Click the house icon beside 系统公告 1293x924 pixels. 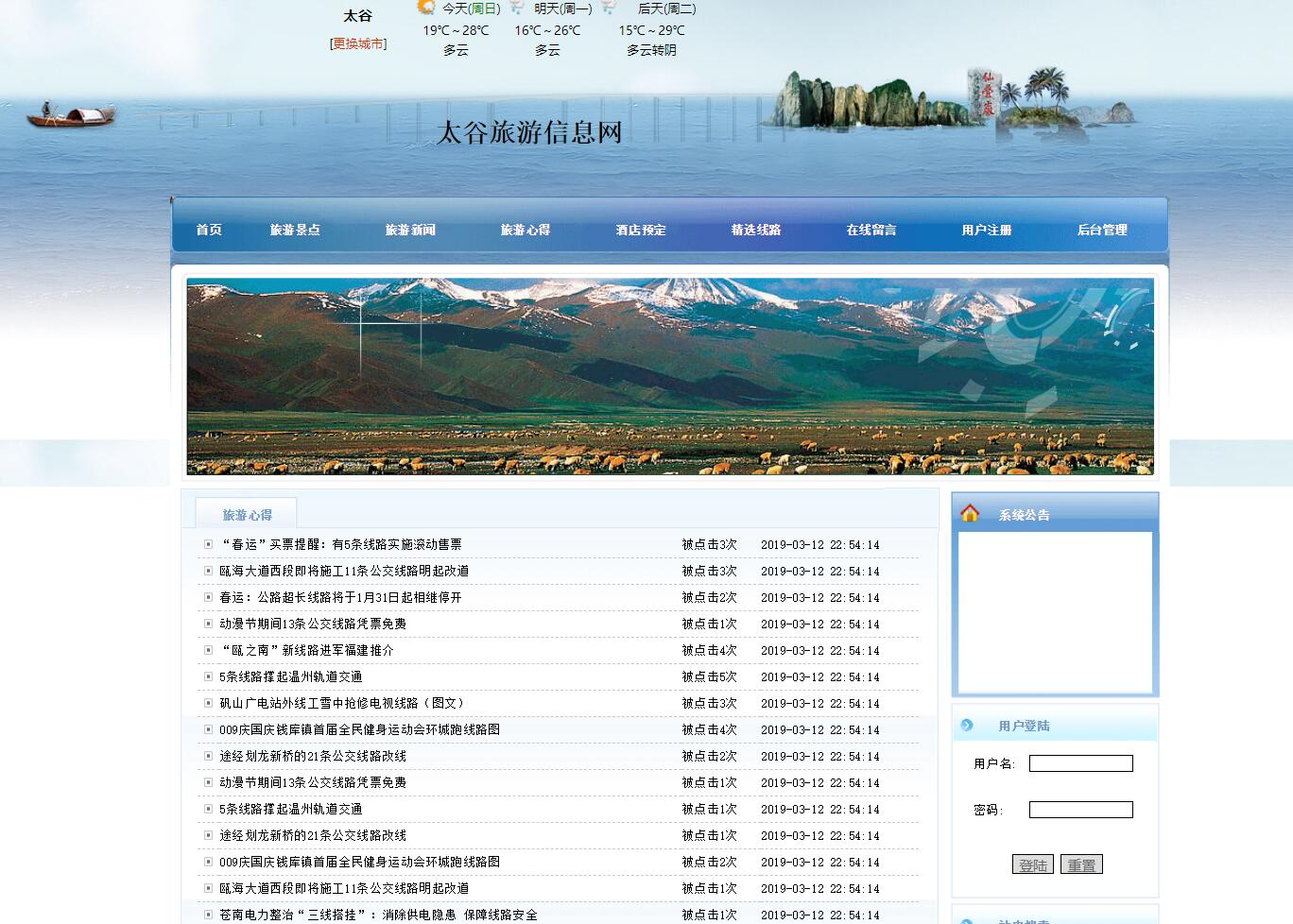pyautogui.click(x=970, y=514)
